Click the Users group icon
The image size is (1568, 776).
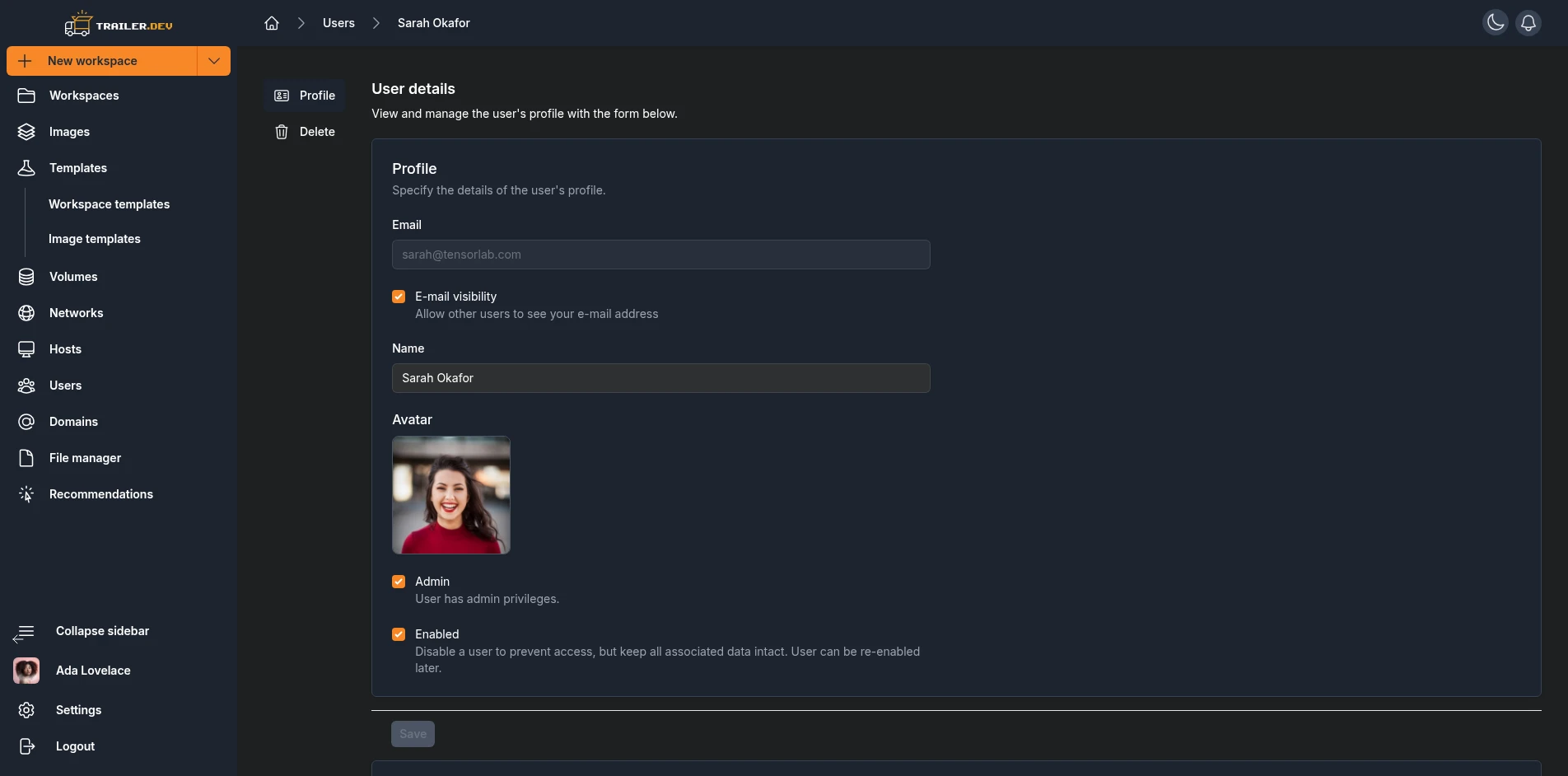pyautogui.click(x=26, y=386)
